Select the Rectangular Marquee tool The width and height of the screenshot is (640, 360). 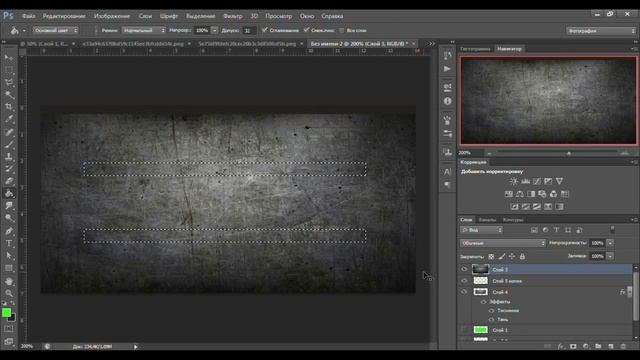[9, 70]
